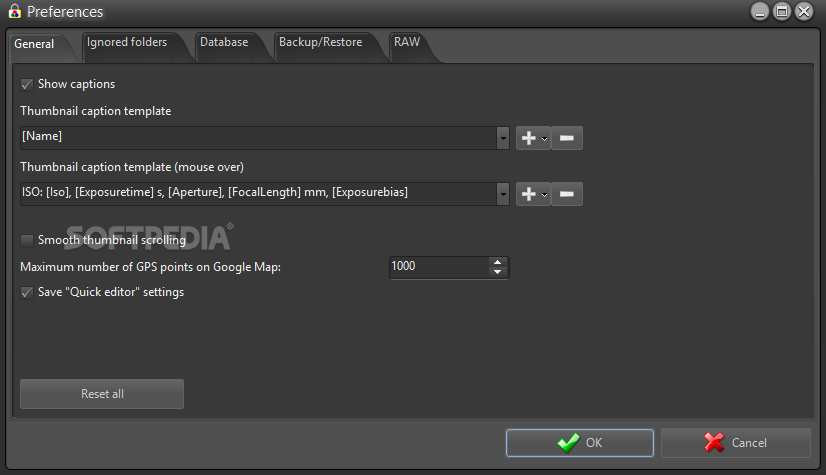Remove a field from the thumbnail caption template

[x=567, y=138]
